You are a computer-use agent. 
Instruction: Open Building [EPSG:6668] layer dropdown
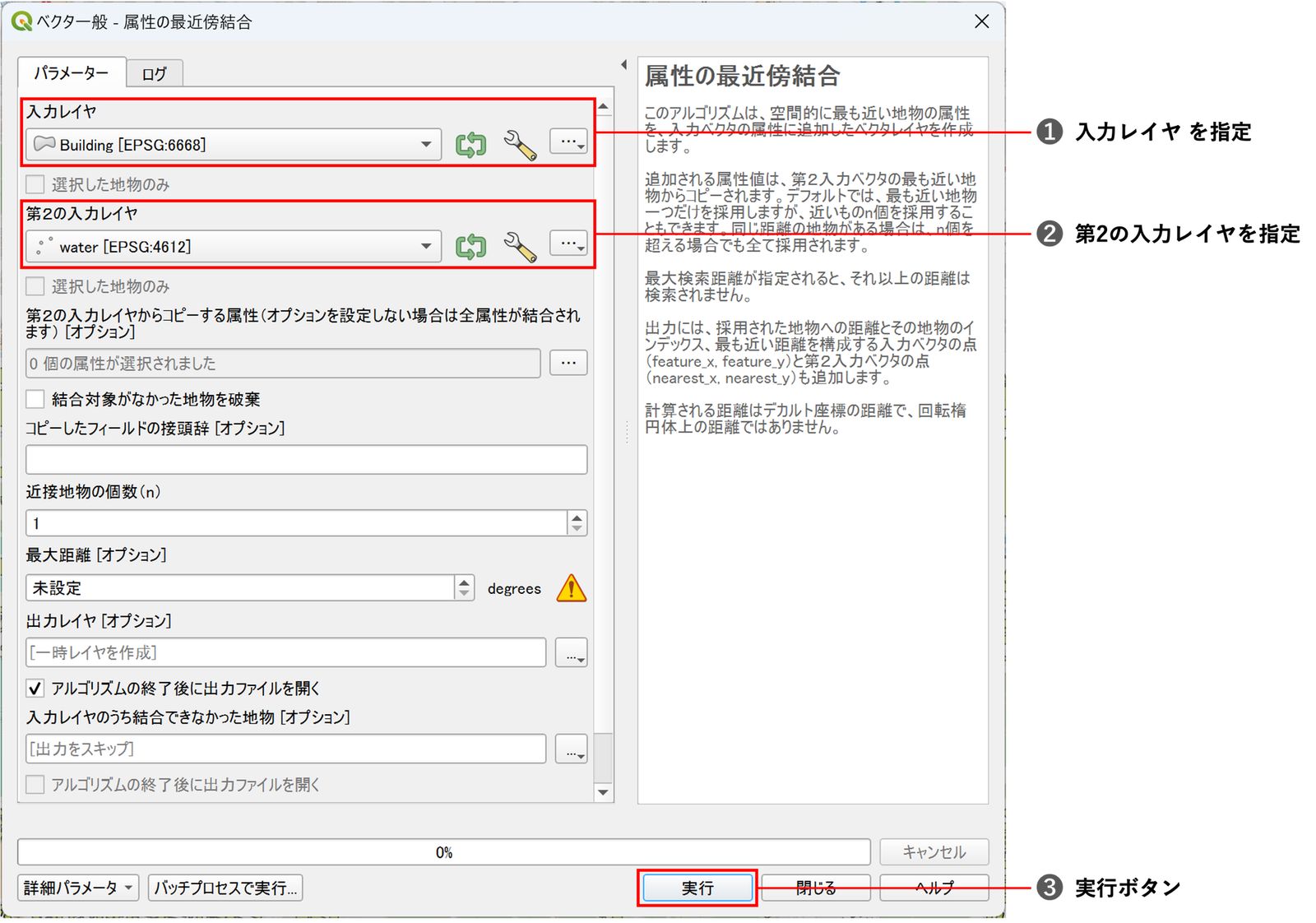point(234,145)
